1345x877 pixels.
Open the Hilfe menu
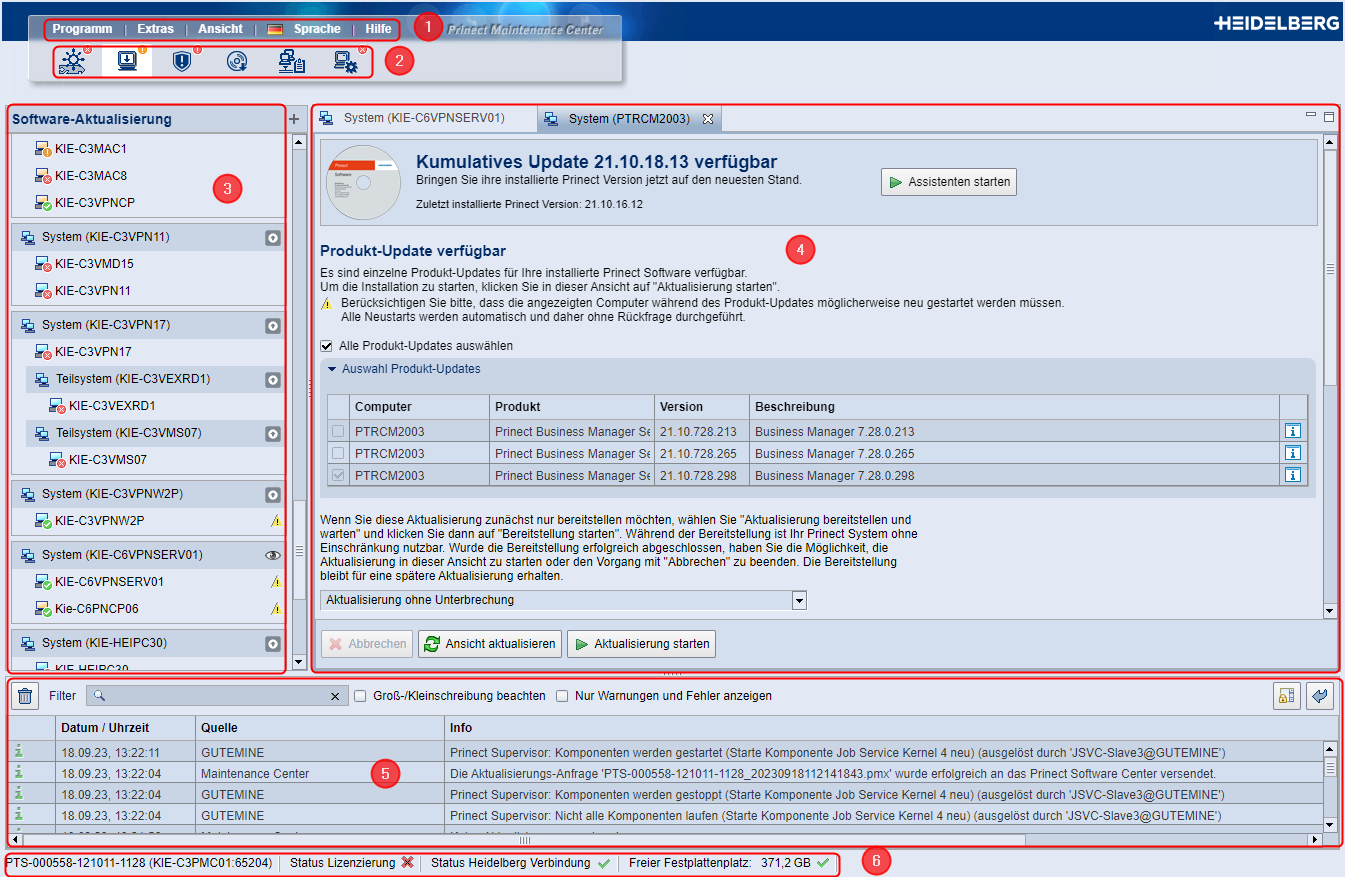(x=378, y=29)
